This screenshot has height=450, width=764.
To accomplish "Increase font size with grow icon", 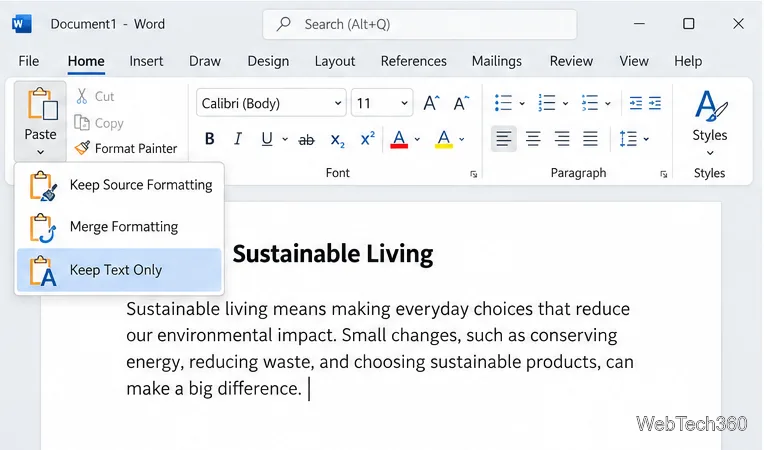I will (x=431, y=103).
